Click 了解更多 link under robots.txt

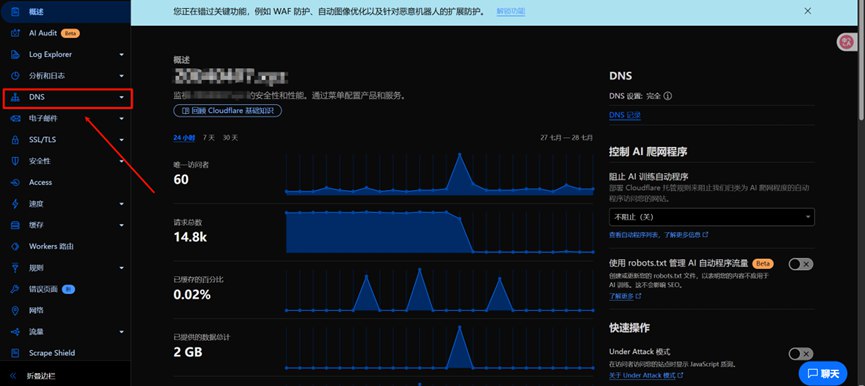625,296
